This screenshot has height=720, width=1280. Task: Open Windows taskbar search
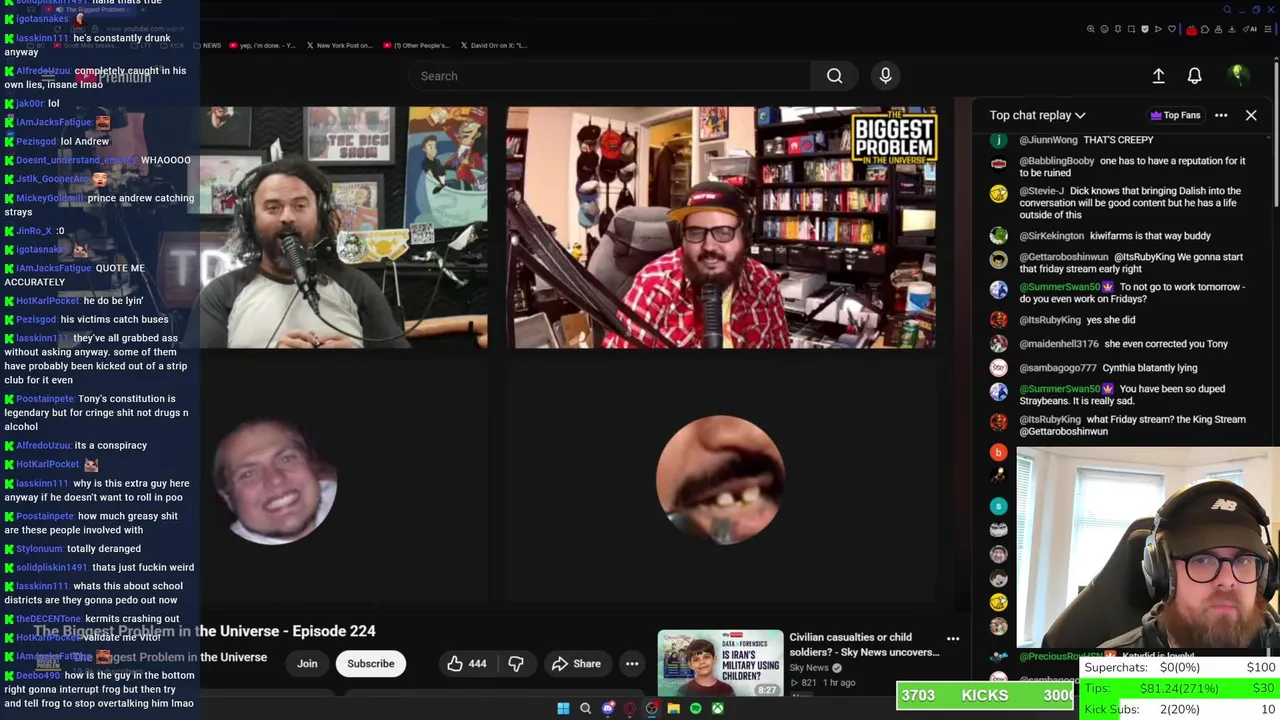585,708
